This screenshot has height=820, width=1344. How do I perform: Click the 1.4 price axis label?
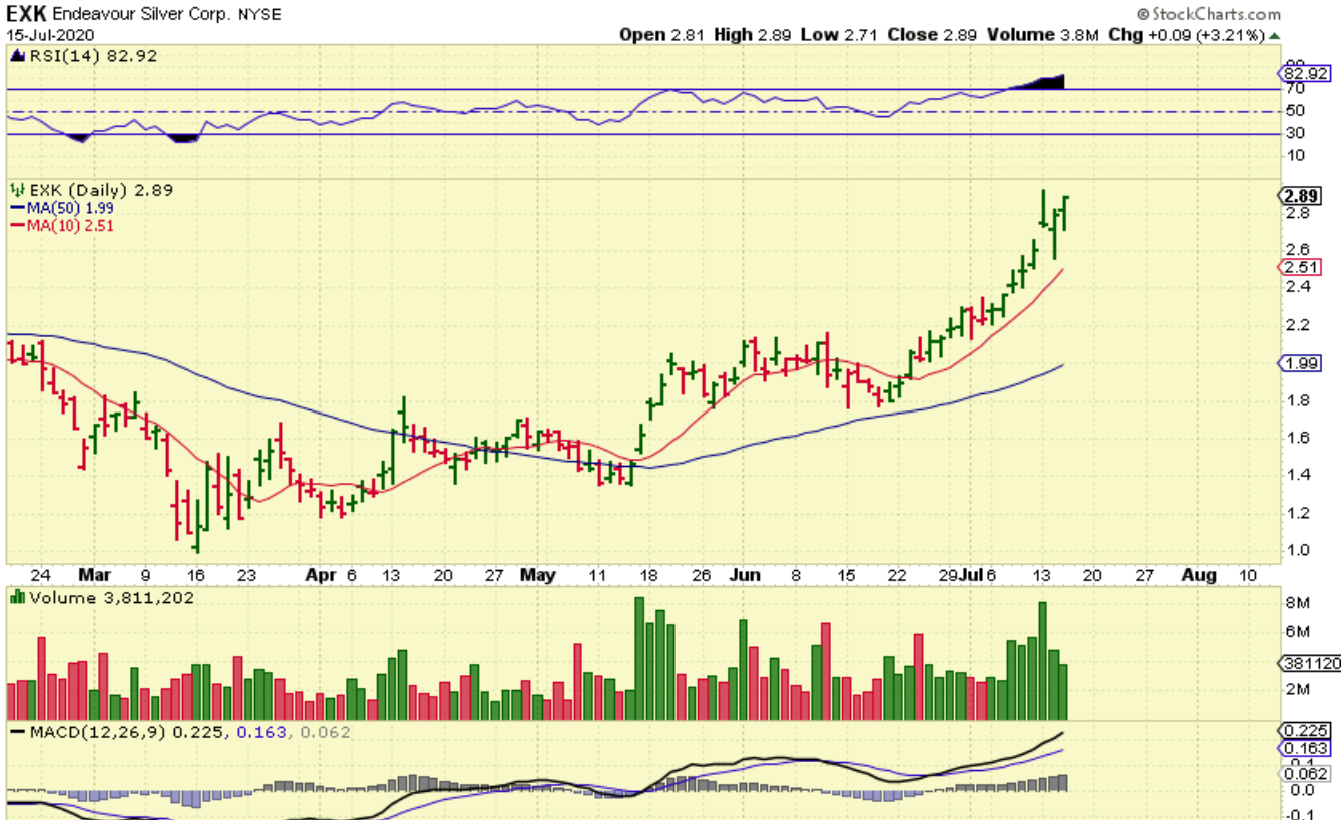pos(1297,475)
